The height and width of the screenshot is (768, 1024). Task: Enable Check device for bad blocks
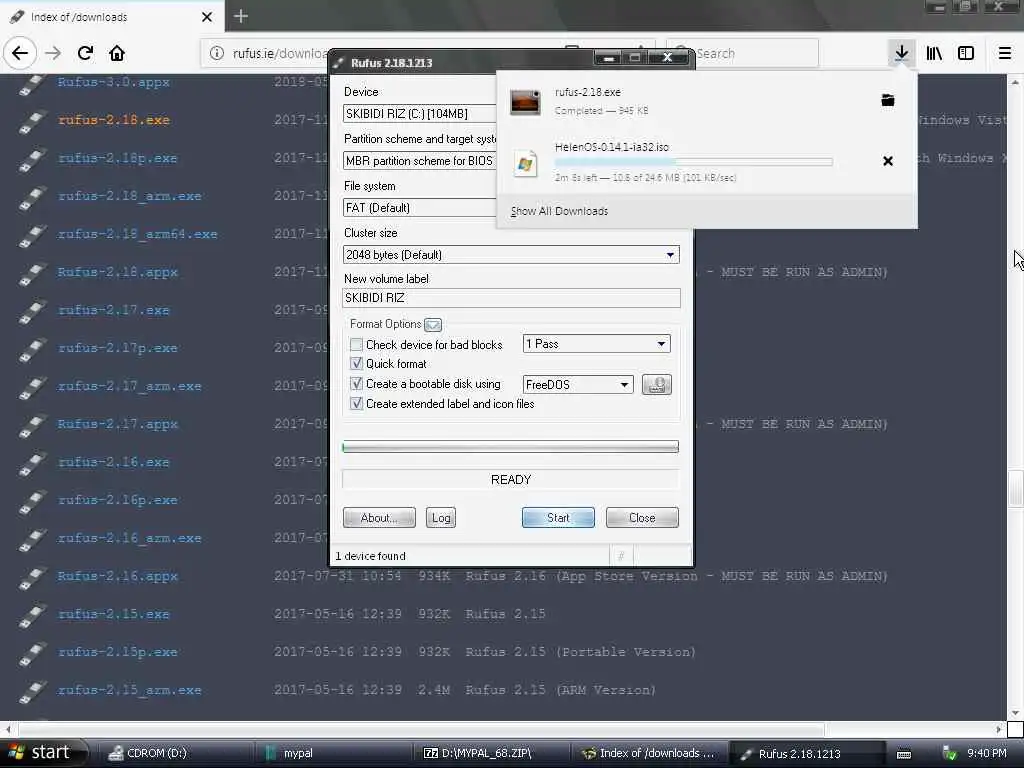coord(356,344)
